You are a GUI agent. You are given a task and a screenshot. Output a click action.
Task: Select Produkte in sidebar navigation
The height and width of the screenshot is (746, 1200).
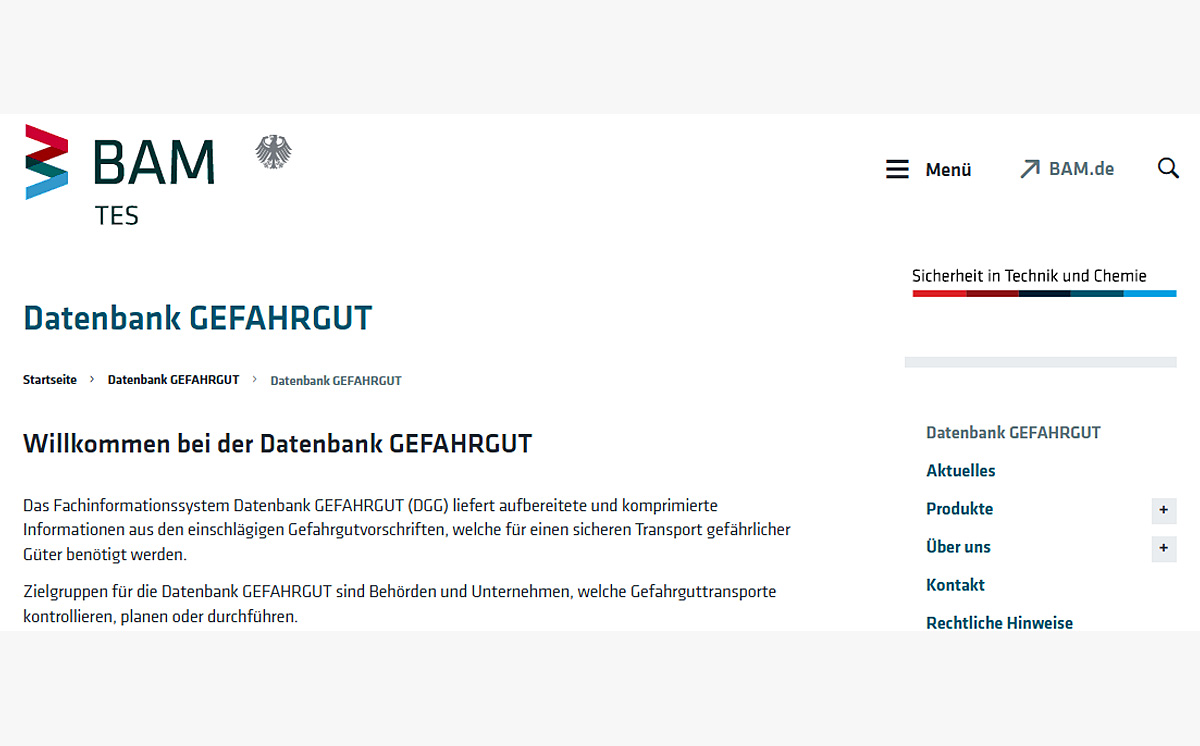(x=960, y=509)
